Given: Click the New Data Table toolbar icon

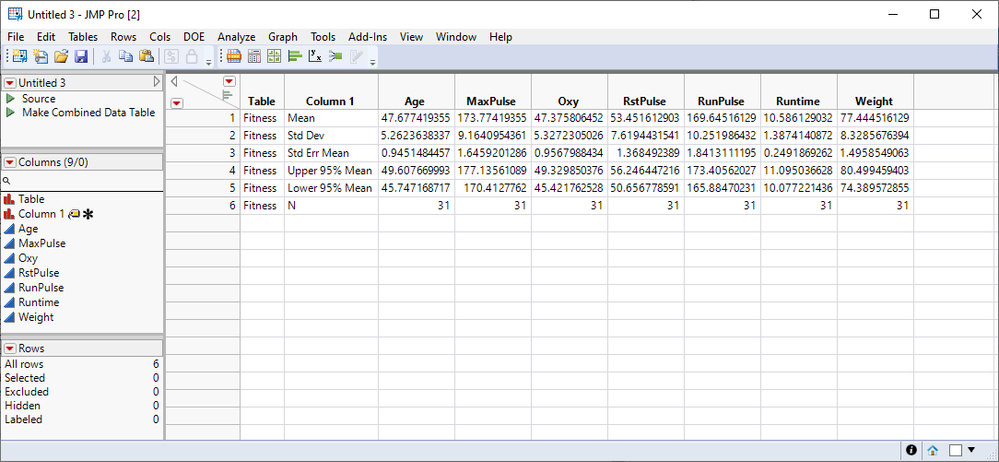Looking at the screenshot, I should 19,57.
